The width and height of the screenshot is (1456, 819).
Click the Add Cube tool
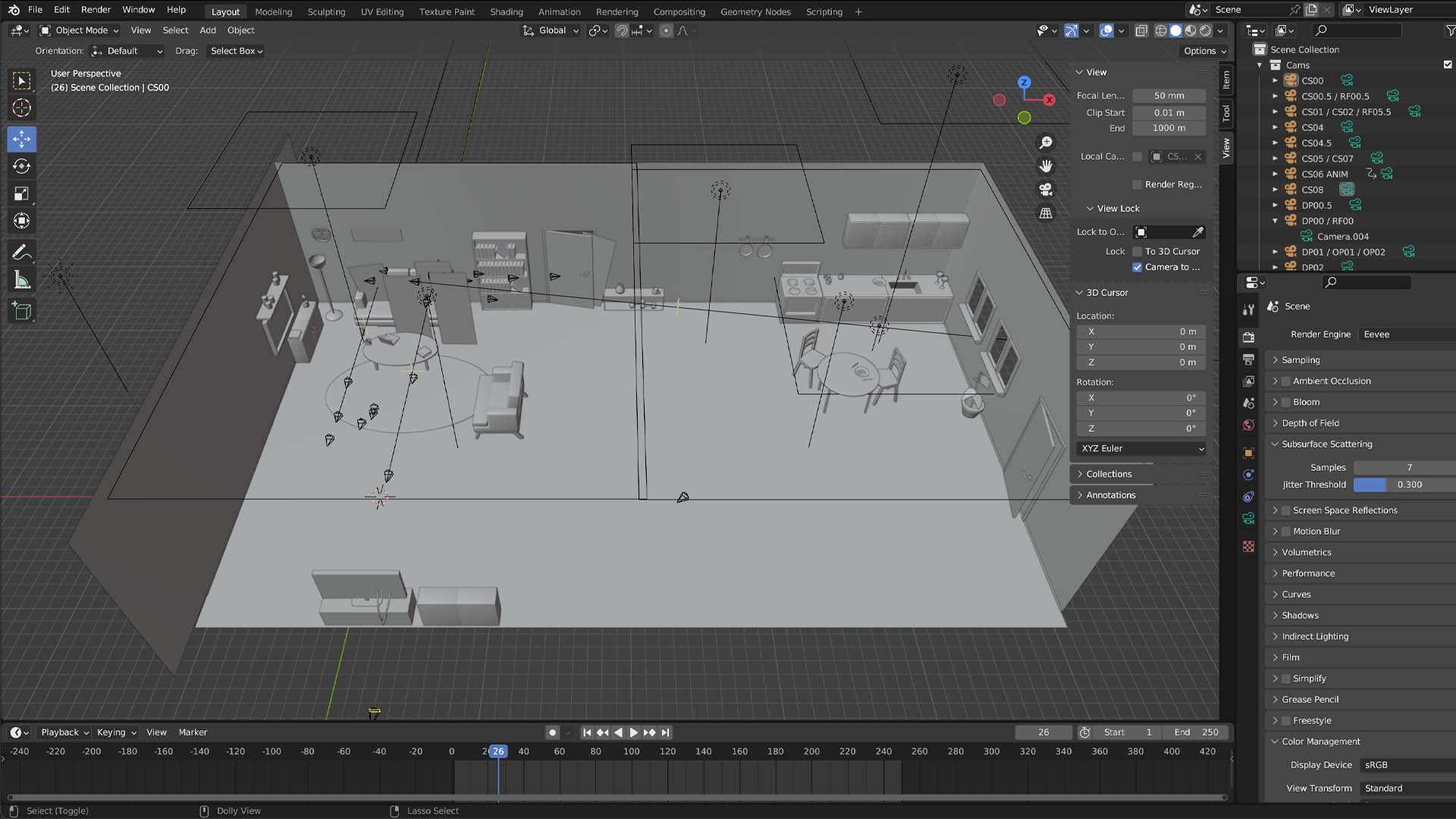tap(21, 310)
